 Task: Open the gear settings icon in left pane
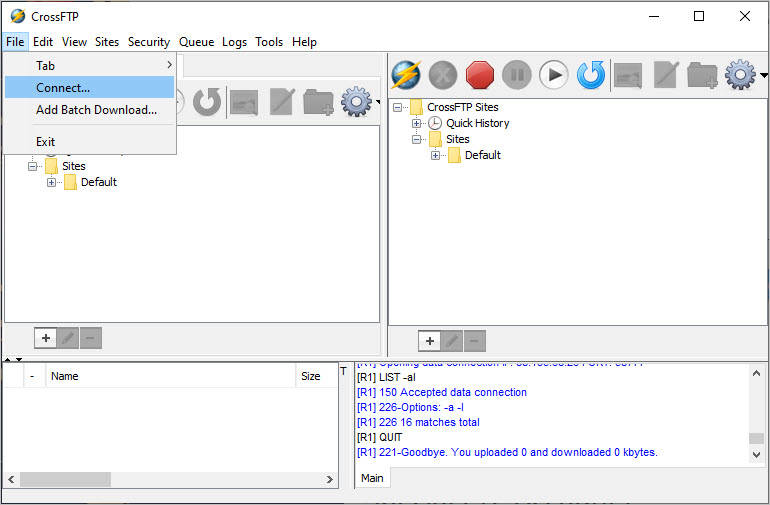click(x=356, y=101)
